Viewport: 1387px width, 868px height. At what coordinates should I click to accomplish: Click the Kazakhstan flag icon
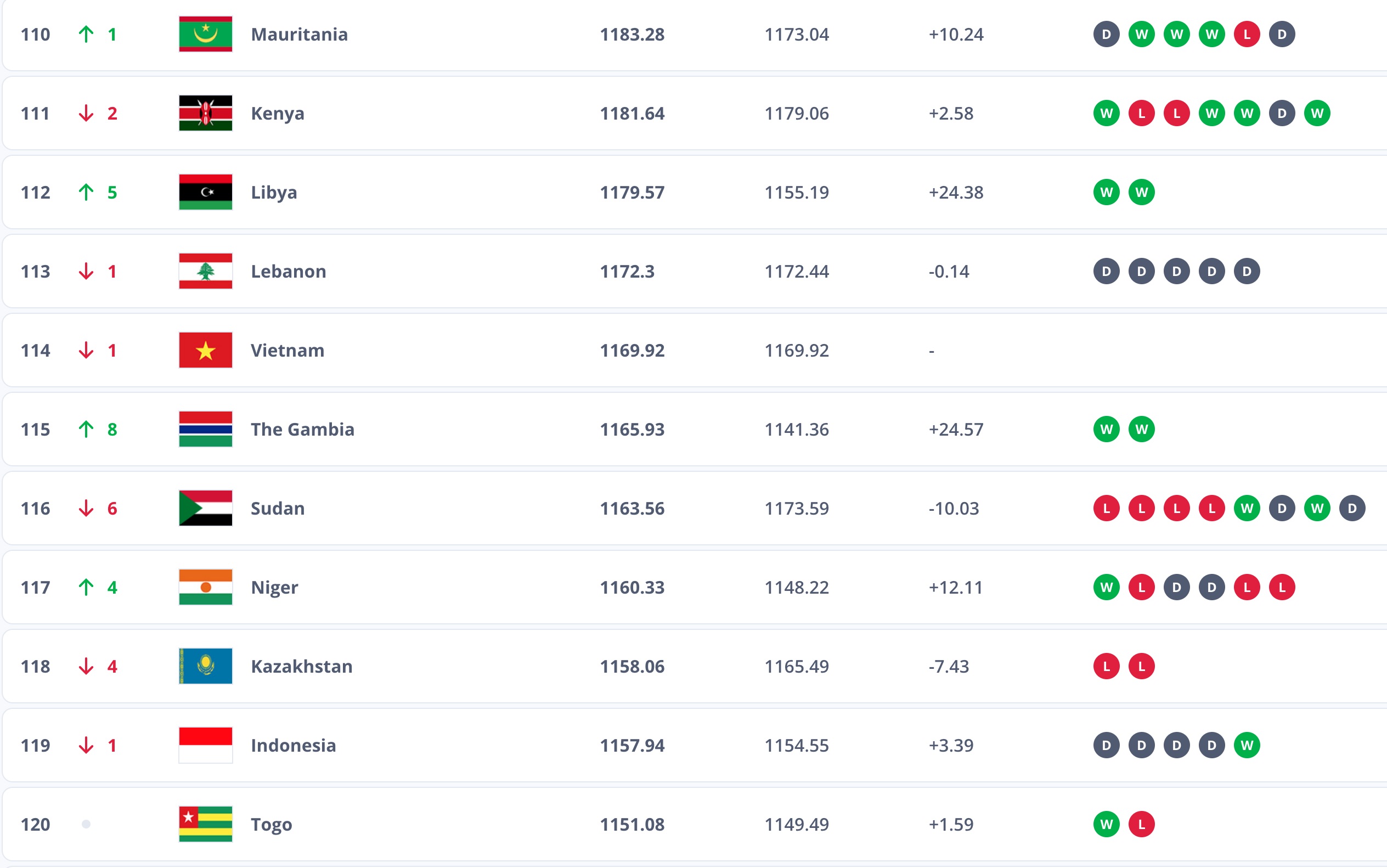(206, 666)
